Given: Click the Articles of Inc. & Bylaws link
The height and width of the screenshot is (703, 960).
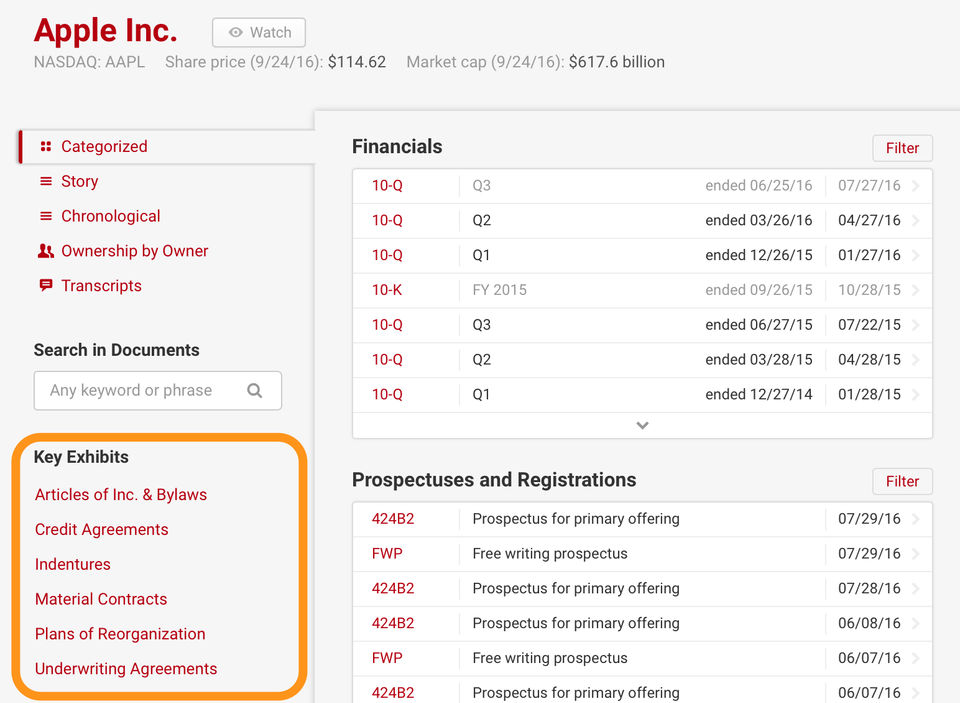Looking at the screenshot, I should tap(120, 494).
